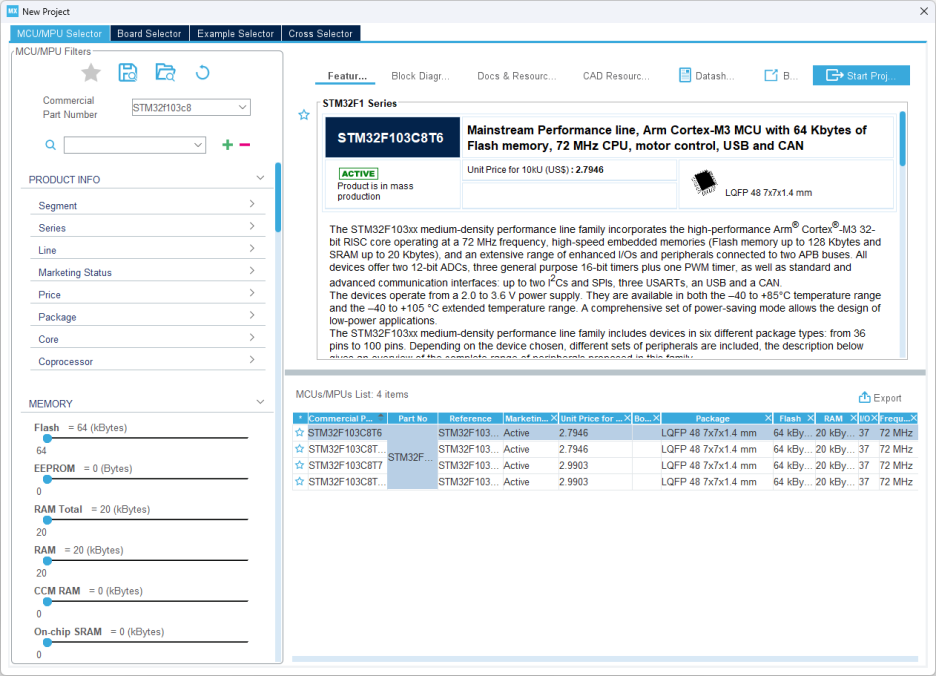
Task: Expand the Core filter
Action: point(252,337)
